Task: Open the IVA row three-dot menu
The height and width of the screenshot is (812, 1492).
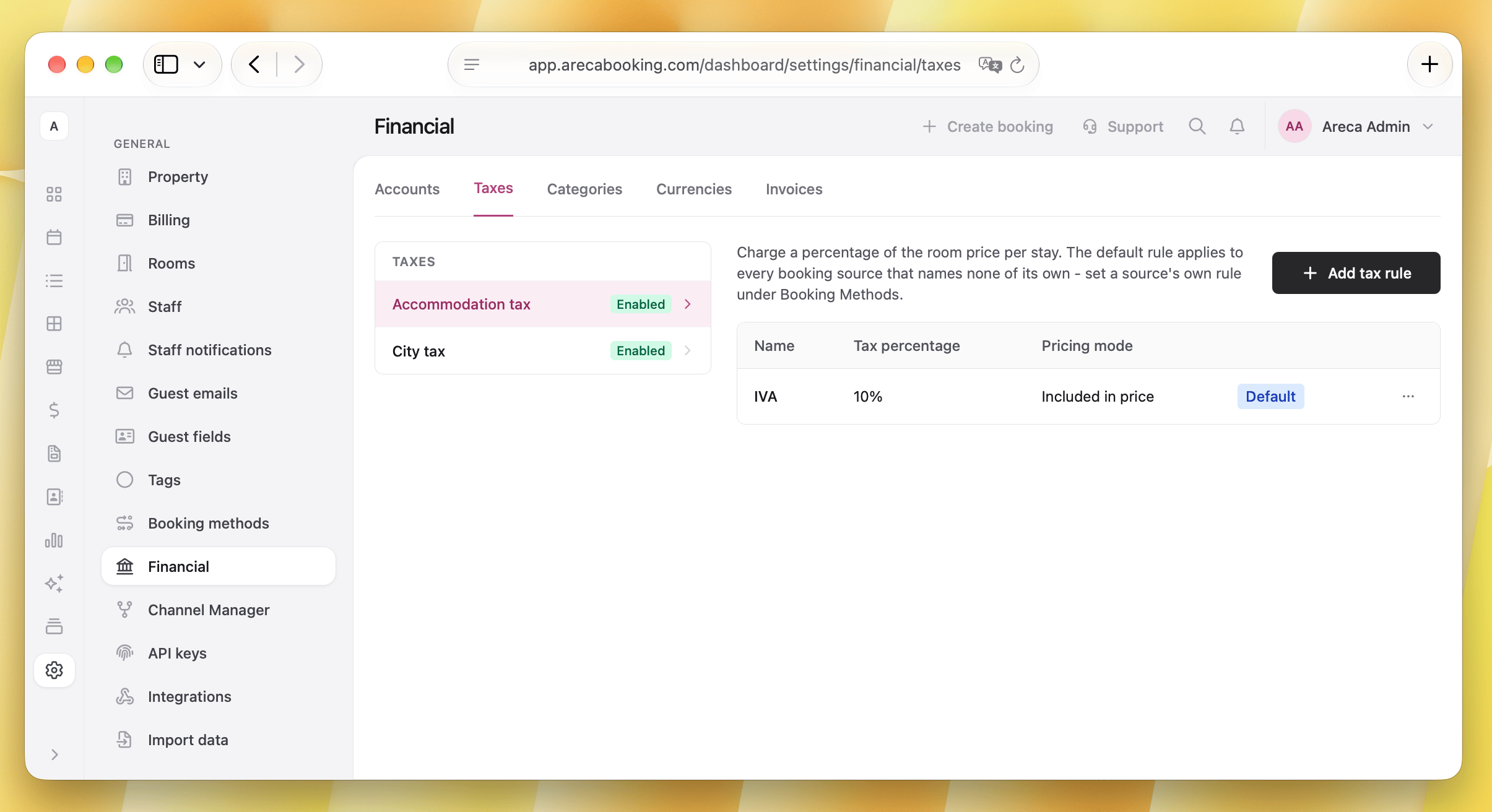Action: (1408, 396)
